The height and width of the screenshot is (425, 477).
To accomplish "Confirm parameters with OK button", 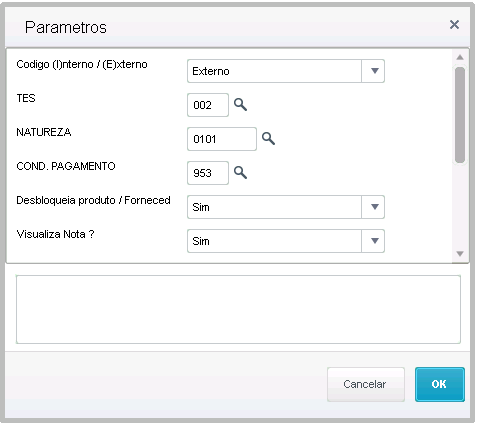I will (x=440, y=384).
